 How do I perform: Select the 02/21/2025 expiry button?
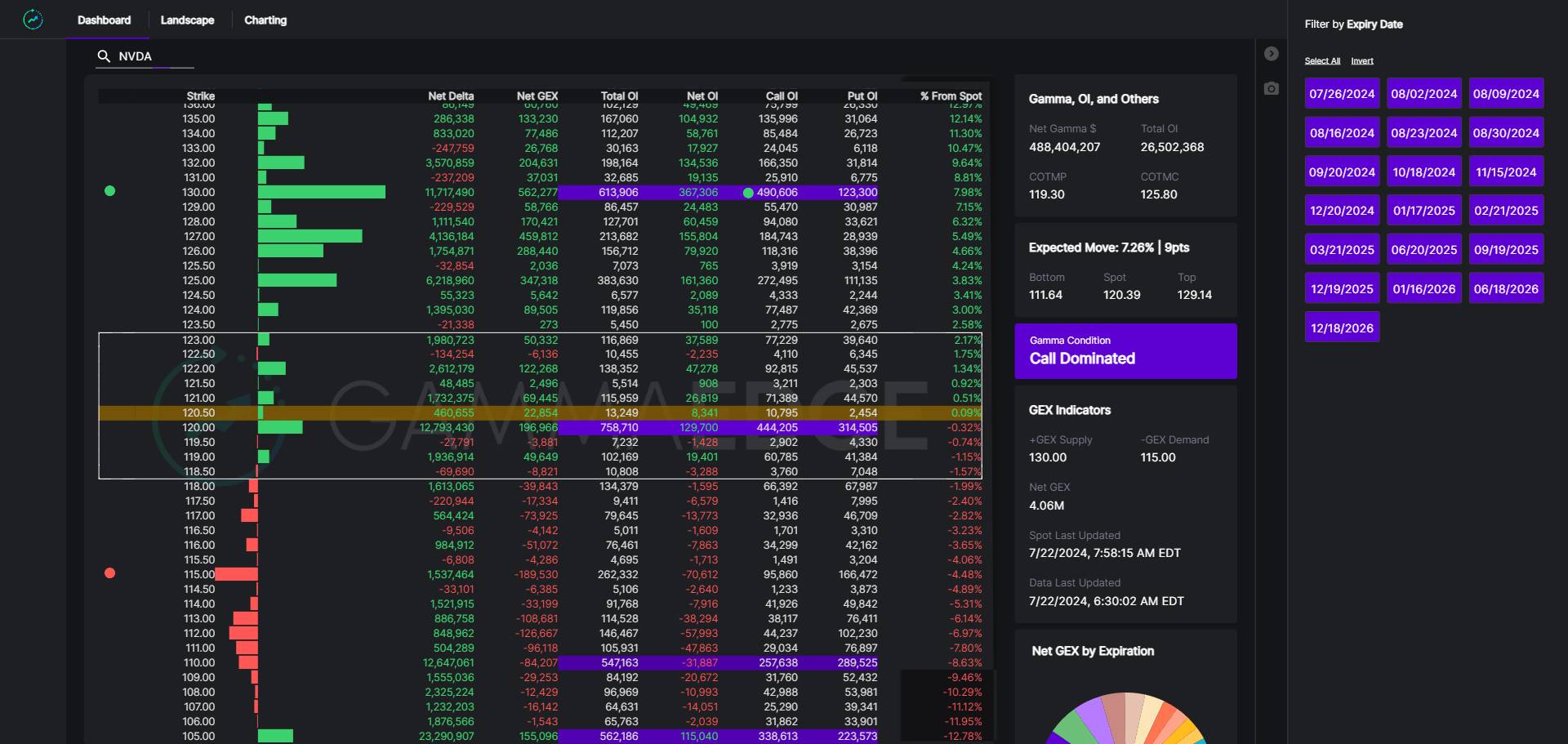(1506, 211)
